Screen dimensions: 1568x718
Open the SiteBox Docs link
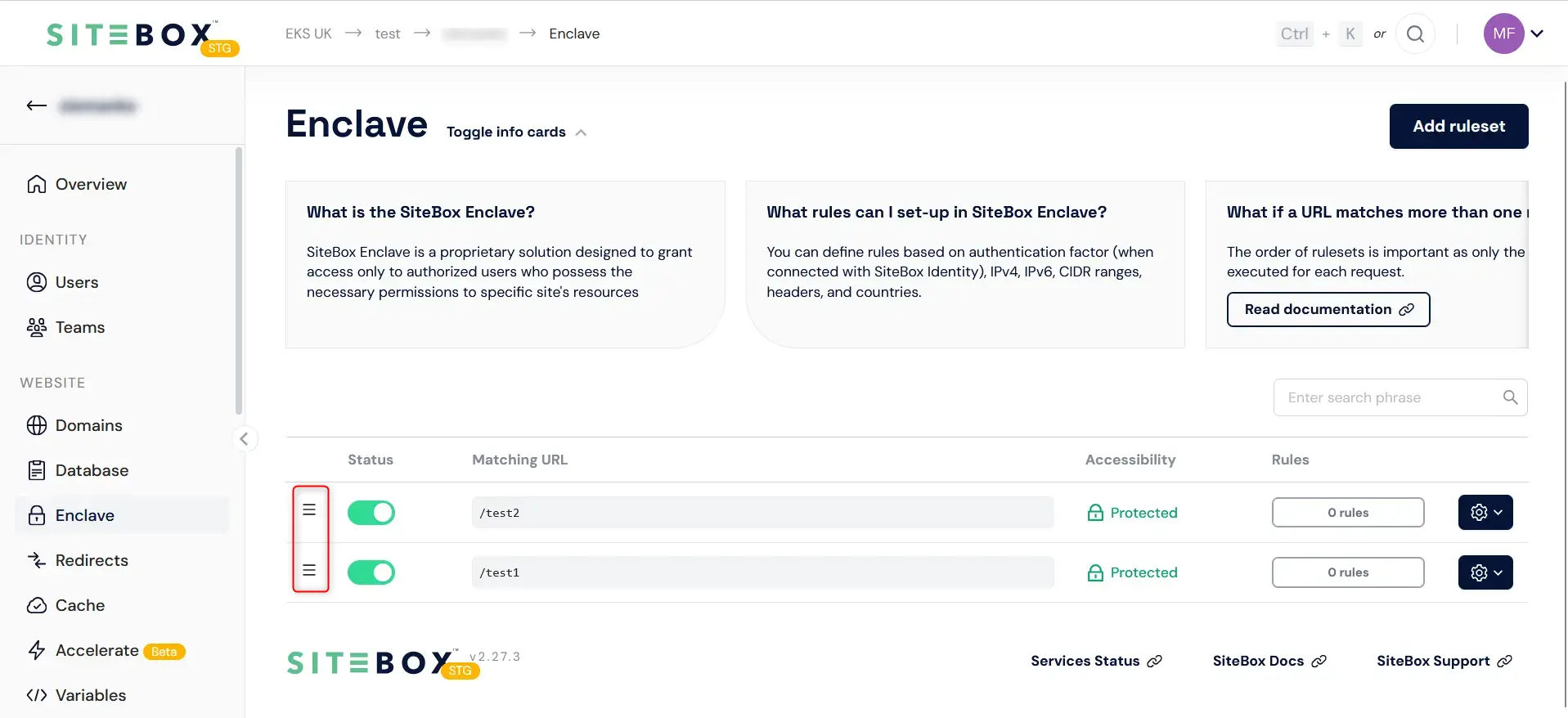click(x=1269, y=661)
